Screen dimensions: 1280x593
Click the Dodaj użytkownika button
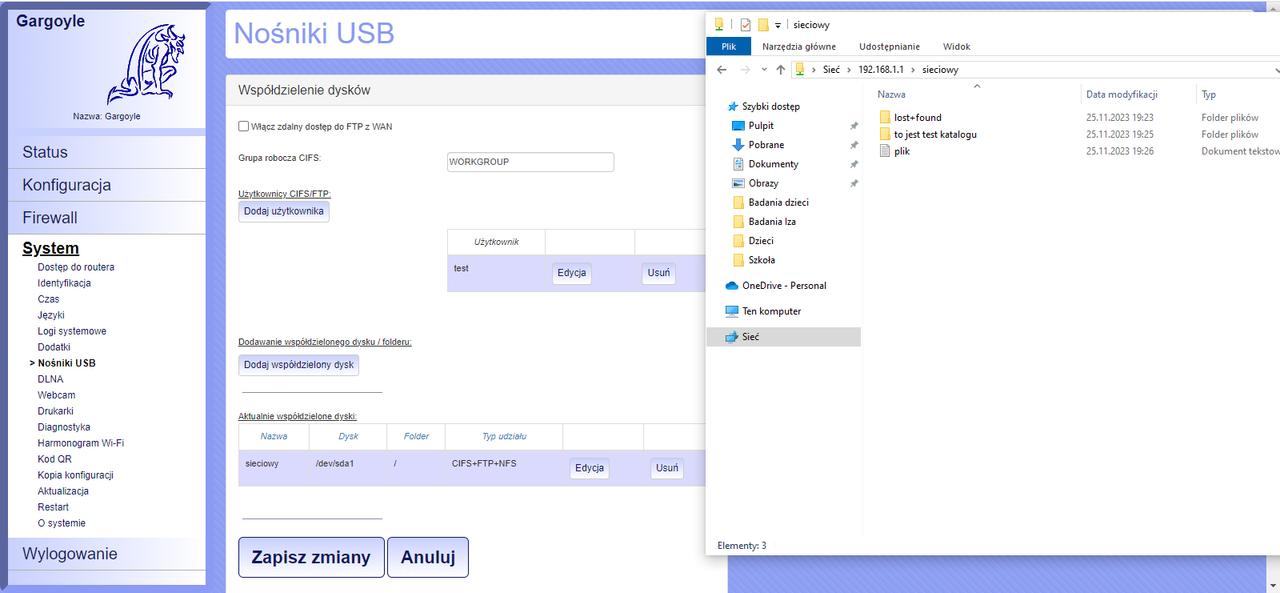coord(284,212)
